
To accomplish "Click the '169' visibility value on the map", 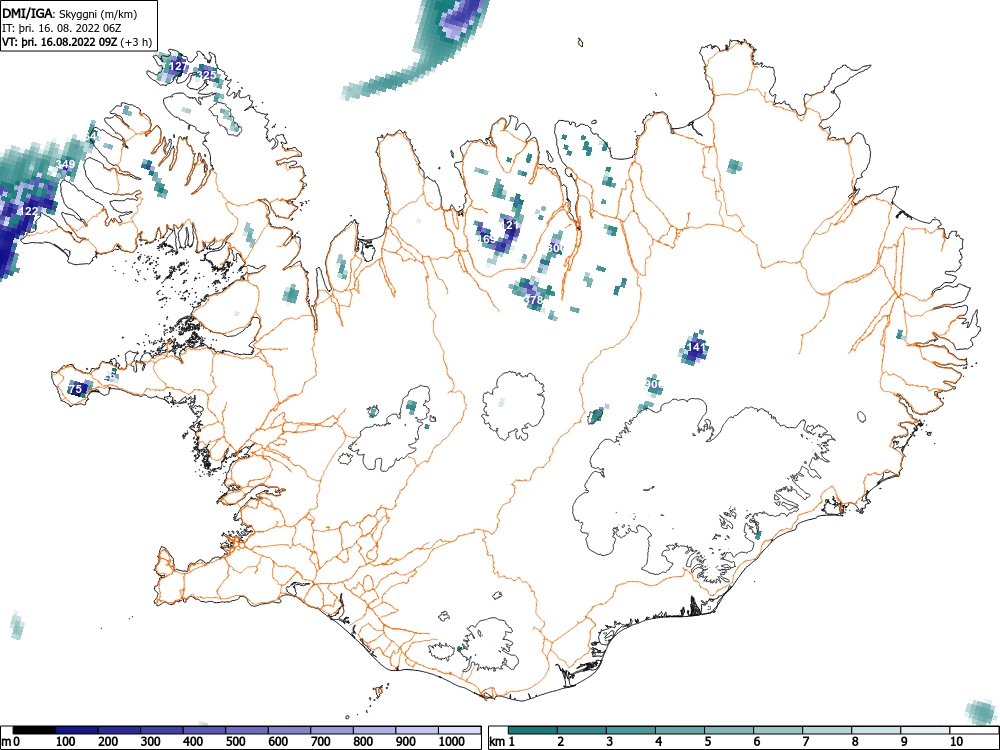I will pyautogui.click(x=486, y=239).
